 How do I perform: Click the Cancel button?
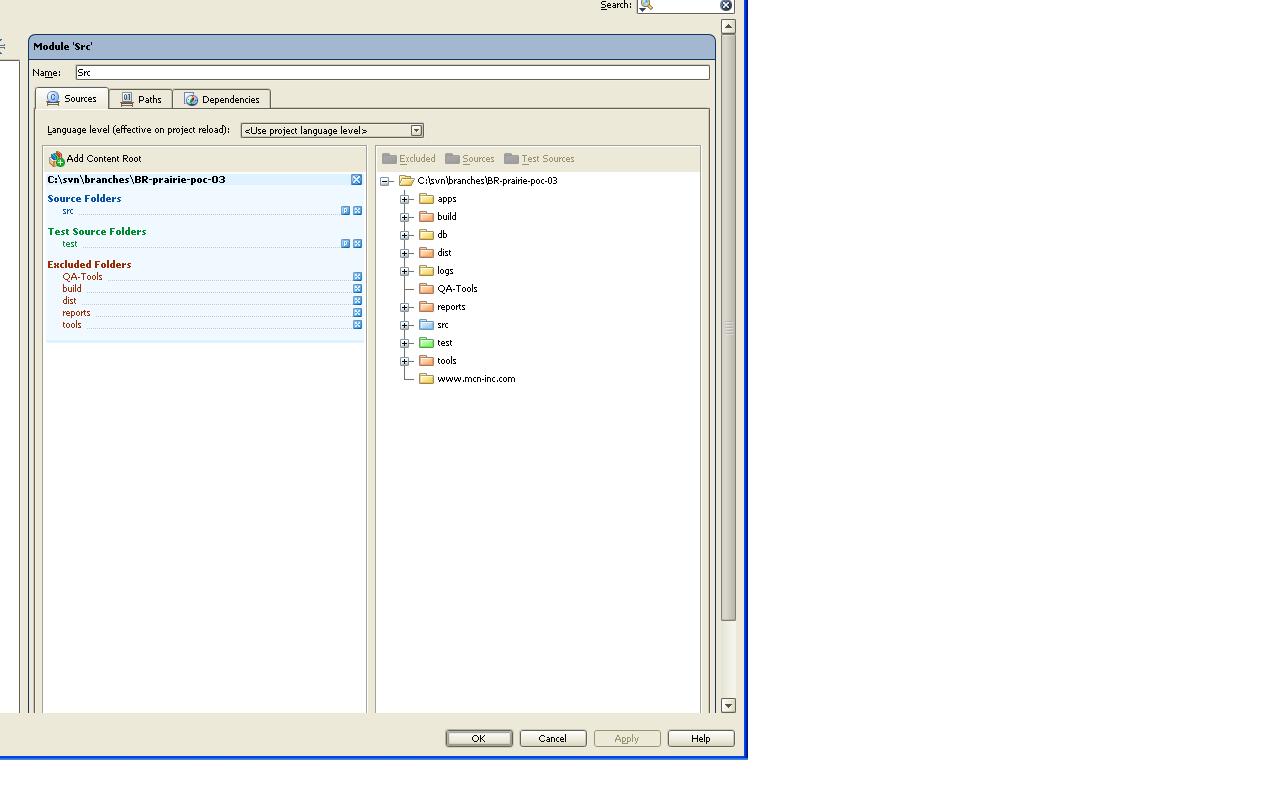tap(553, 739)
